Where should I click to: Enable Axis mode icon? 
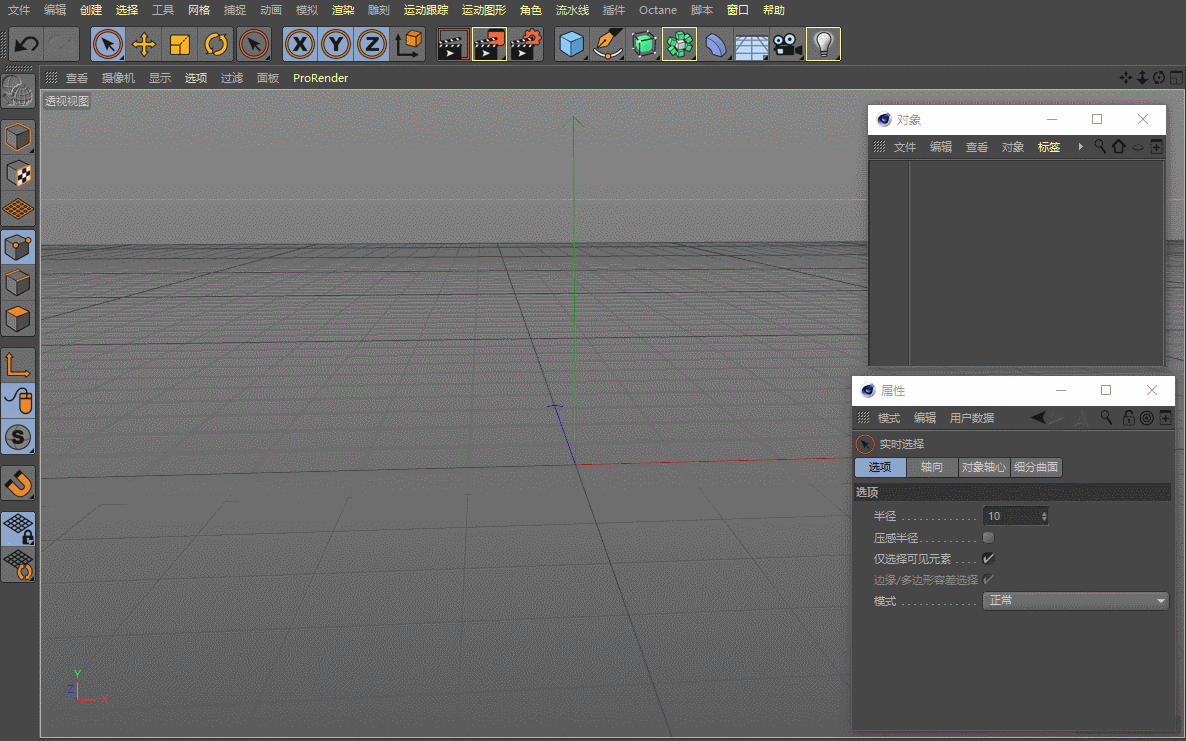click(x=18, y=364)
